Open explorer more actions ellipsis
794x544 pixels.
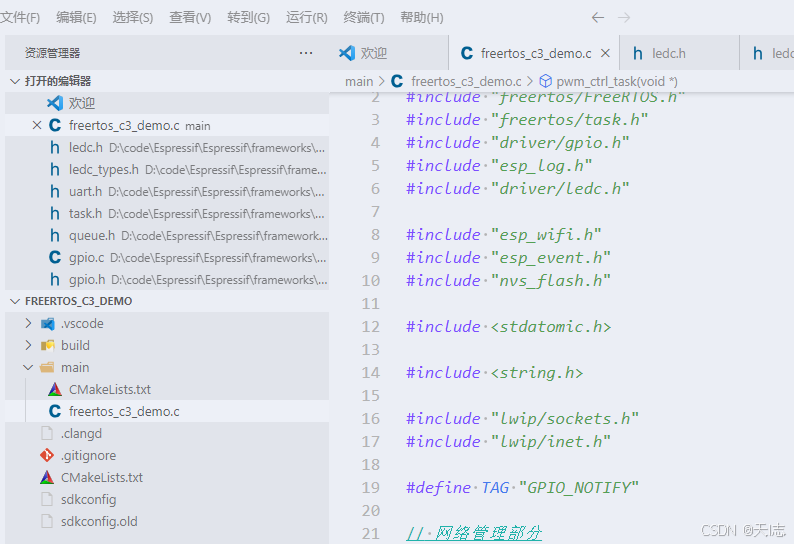(306, 53)
